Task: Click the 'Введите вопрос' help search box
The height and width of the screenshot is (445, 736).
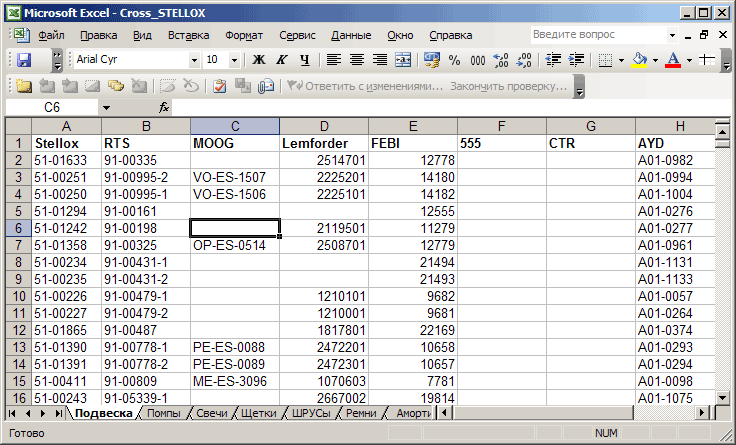Action: coord(599,35)
